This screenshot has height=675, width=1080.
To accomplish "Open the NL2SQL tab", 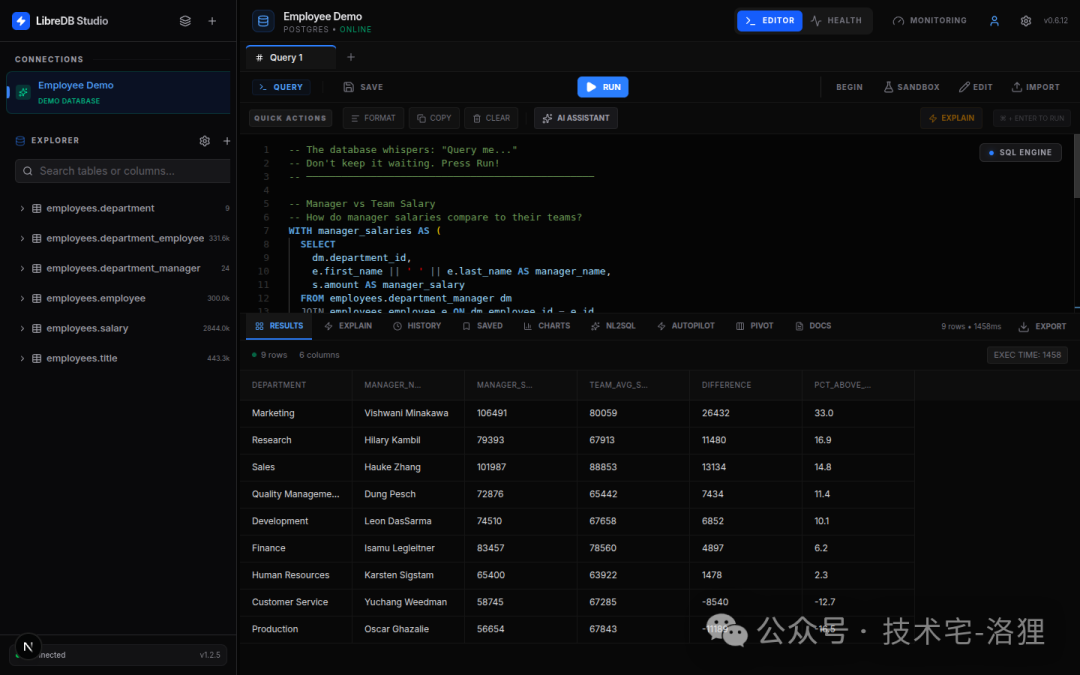I will (x=613, y=326).
